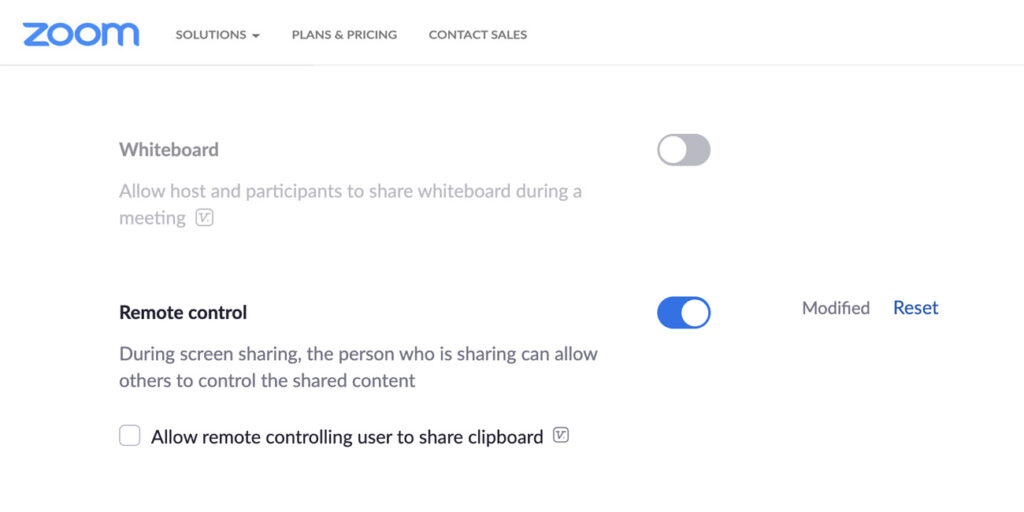The width and height of the screenshot is (1024, 512).
Task: Click the caret arrow beside Solutions
Action: tap(256, 36)
